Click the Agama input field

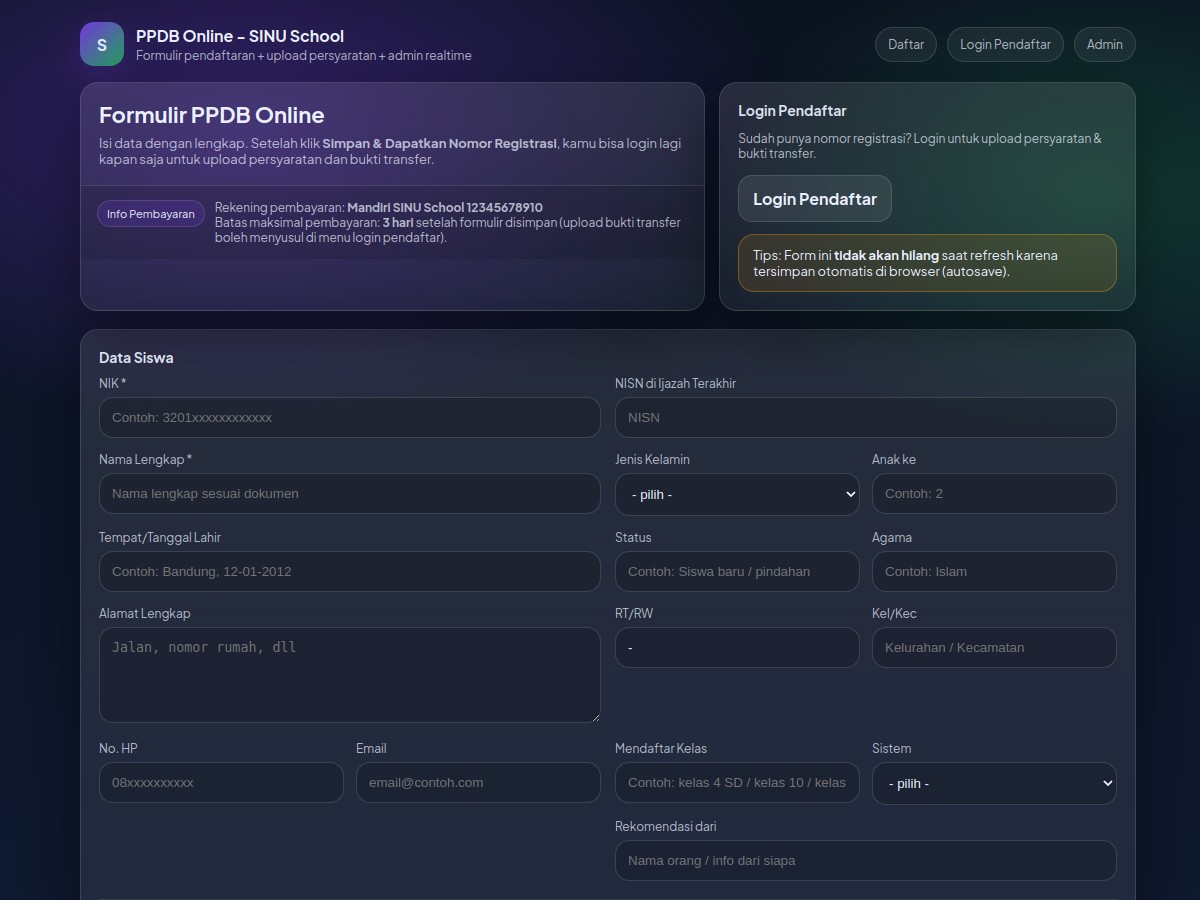(994, 571)
